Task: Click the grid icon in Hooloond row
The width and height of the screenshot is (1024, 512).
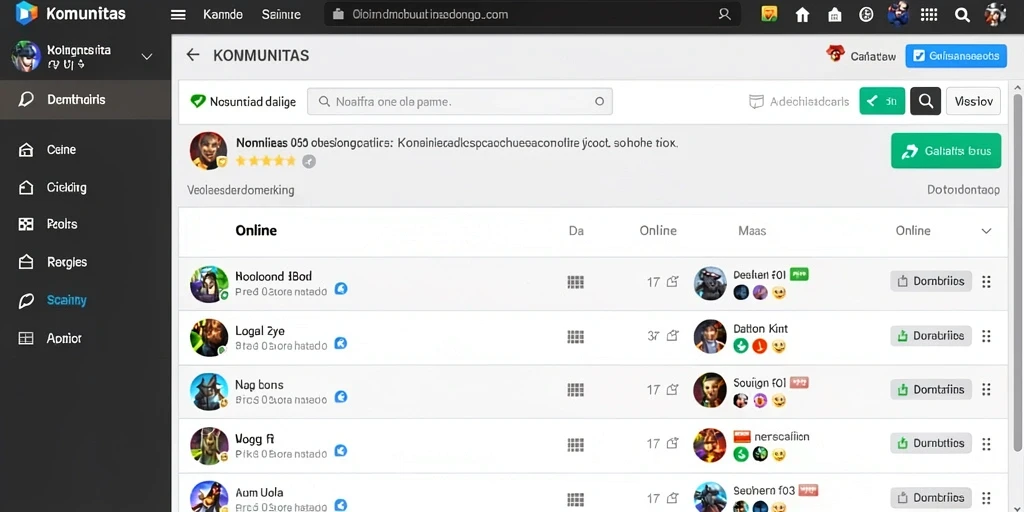Action: pyautogui.click(x=575, y=282)
